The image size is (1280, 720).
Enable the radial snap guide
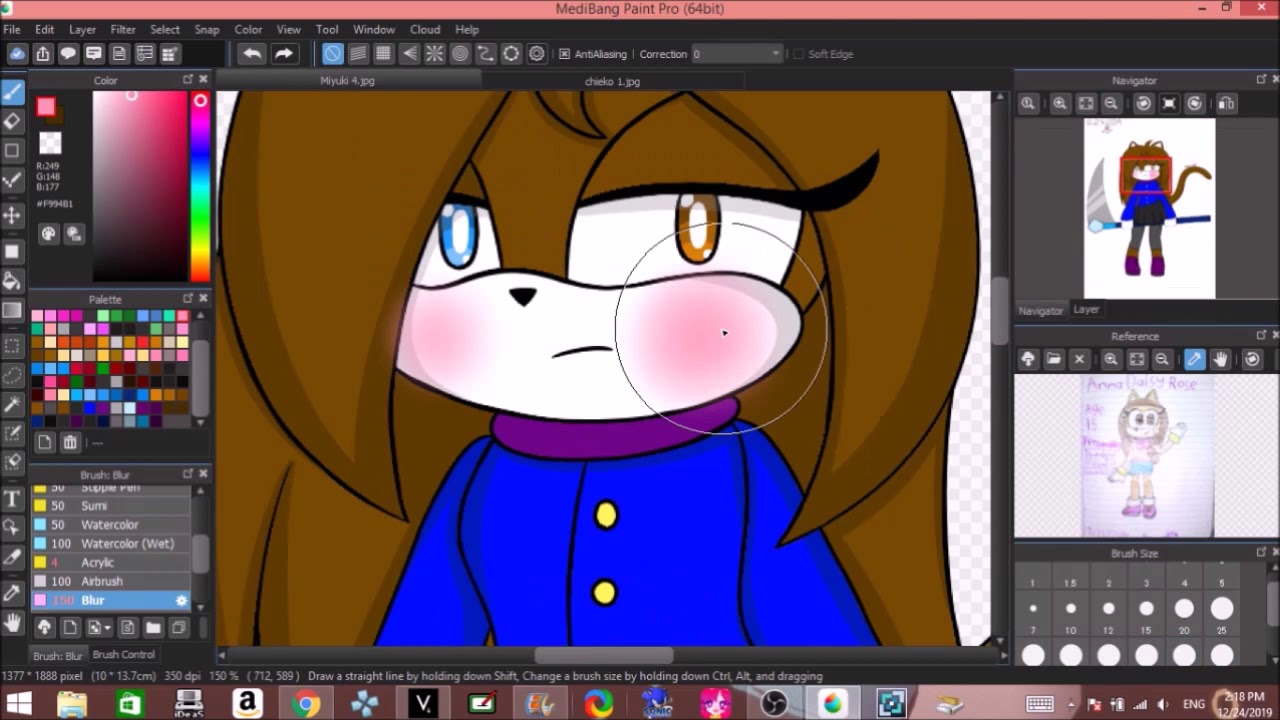point(435,54)
